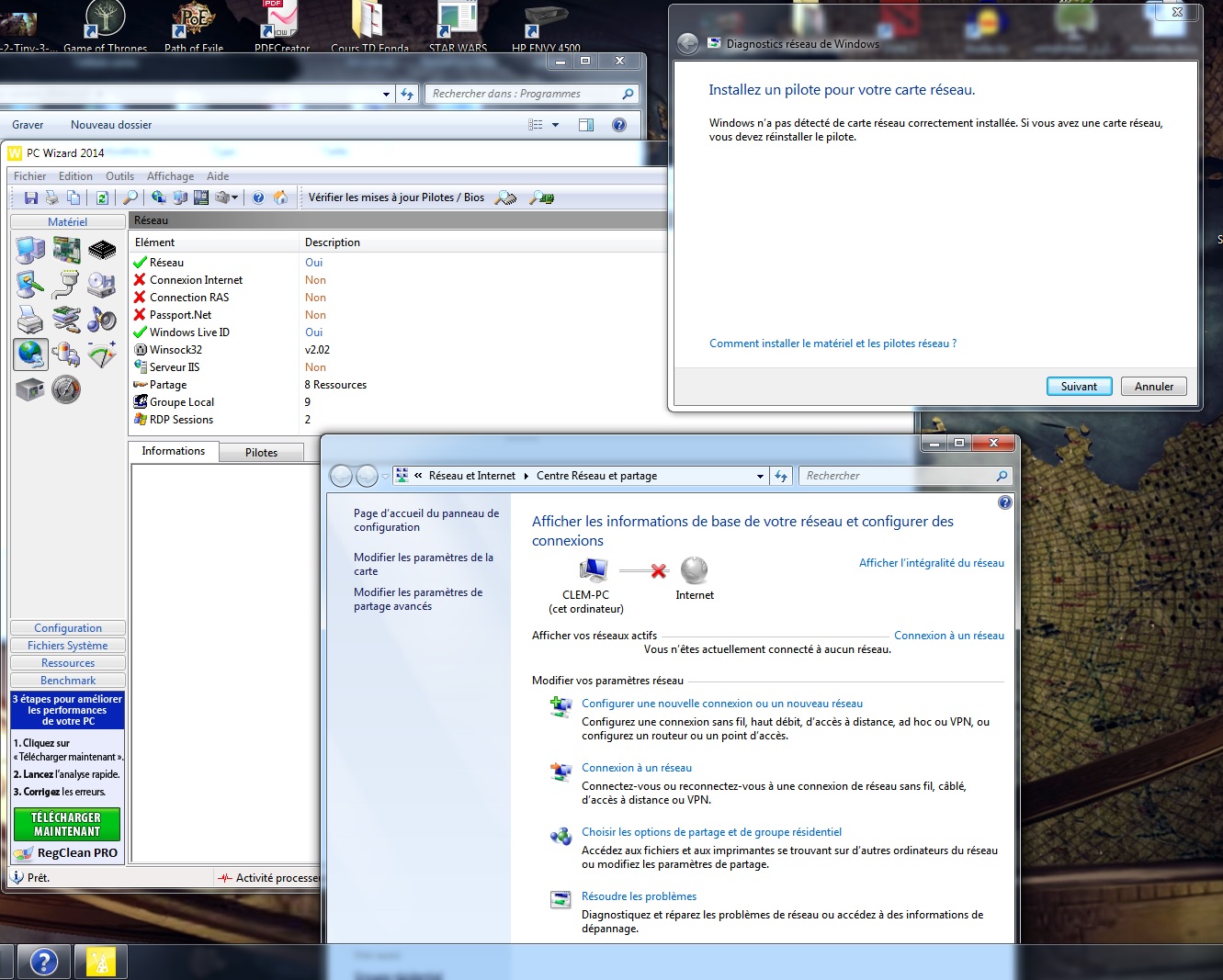Expand the double-chevron breadcrumb before Réseau et Internet
The width and height of the screenshot is (1223, 980).
418,476
